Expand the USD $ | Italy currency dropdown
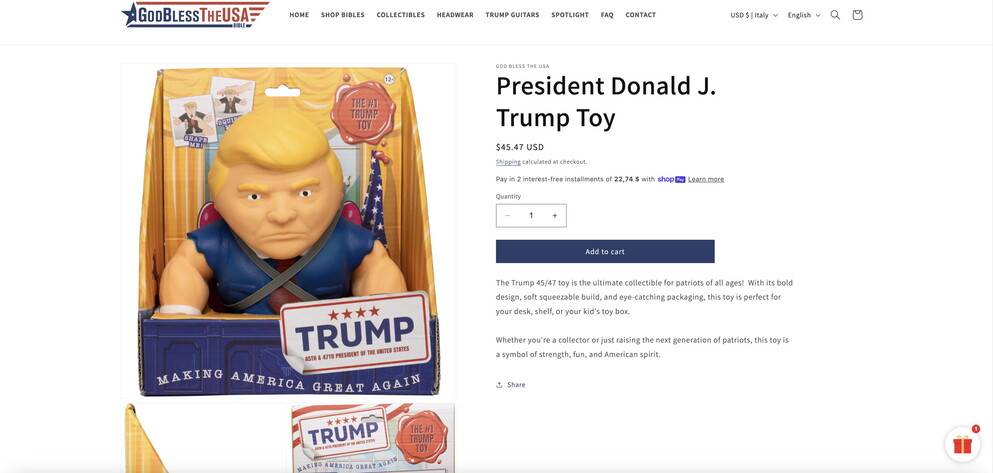 (754, 15)
